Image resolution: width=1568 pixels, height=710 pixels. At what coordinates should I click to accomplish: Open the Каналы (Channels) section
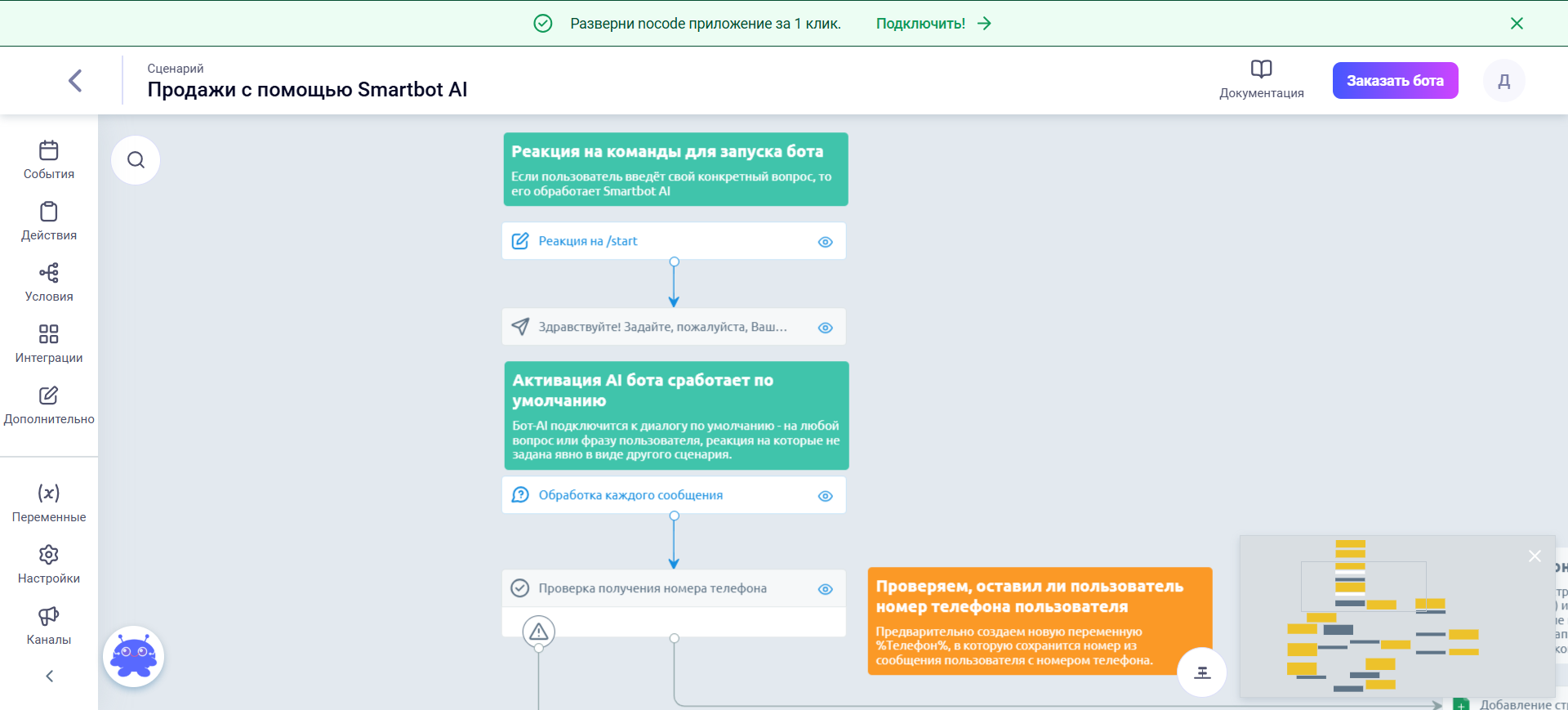pos(49,626)
